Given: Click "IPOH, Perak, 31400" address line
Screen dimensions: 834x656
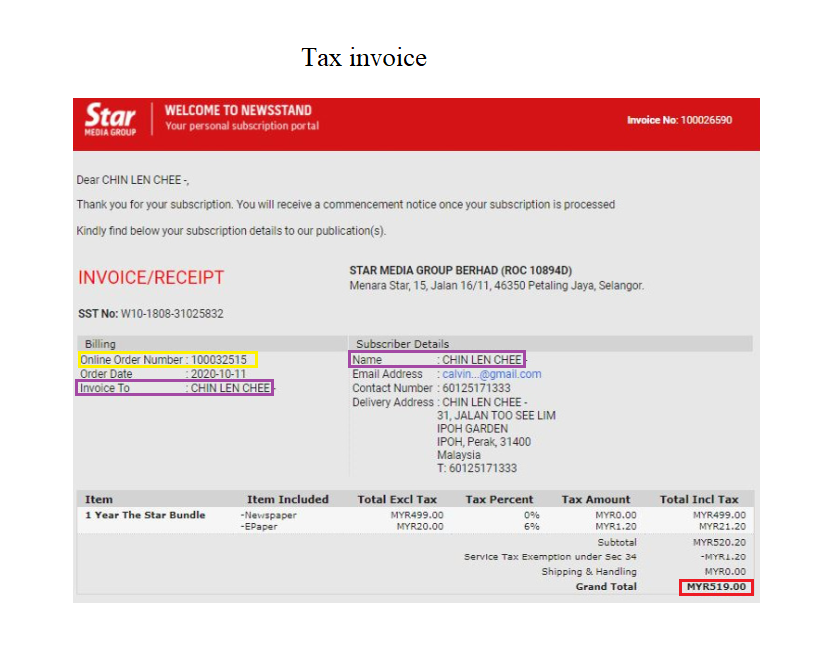Looking at the screenshot, I should [x=483, y=442].
